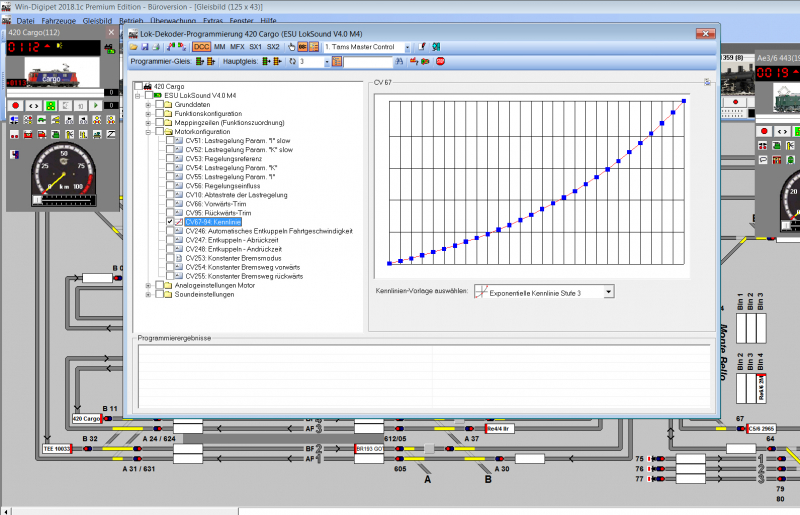
Task: Select CV246 Automatisches Entkuppeln tree entry
Action: tap(268, 231)
